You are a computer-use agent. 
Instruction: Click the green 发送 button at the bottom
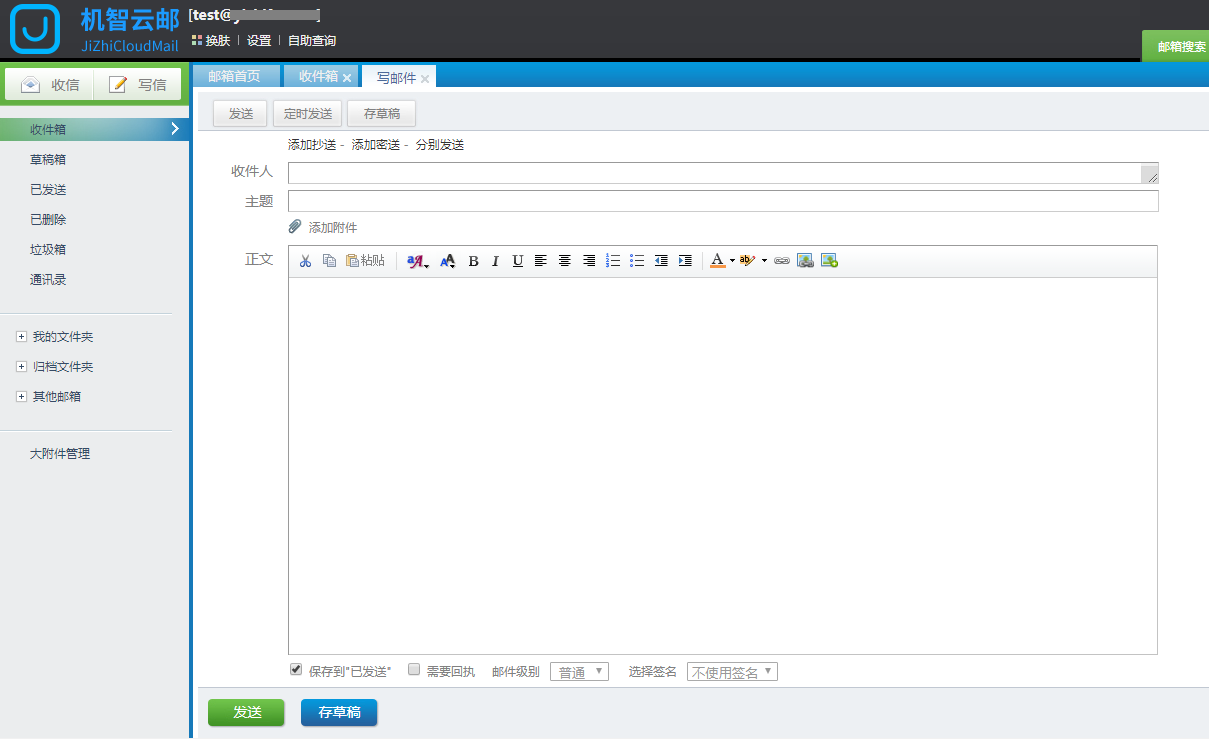click(246, 712)
